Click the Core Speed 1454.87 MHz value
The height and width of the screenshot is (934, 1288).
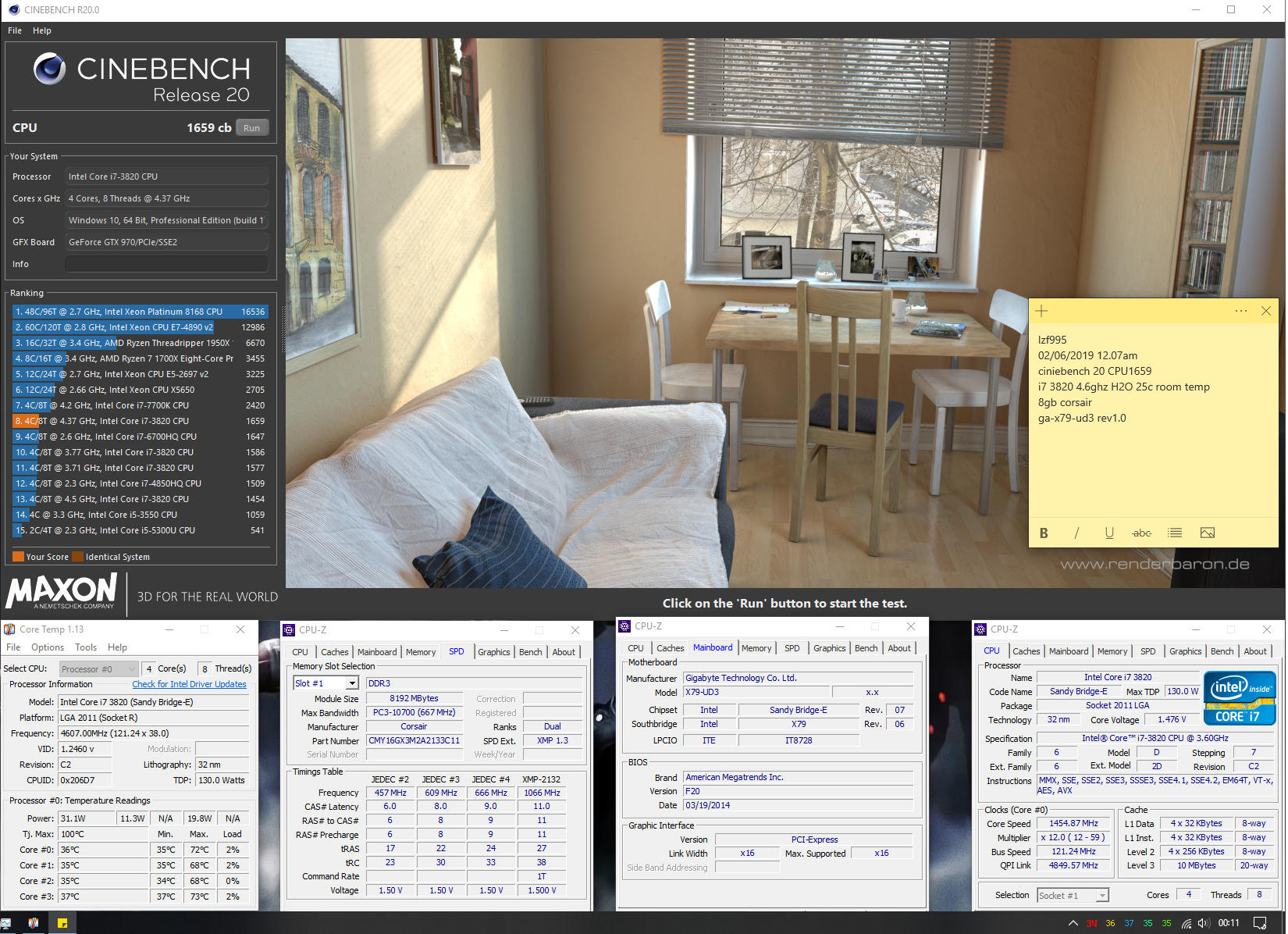click(x=1073, y=823)
